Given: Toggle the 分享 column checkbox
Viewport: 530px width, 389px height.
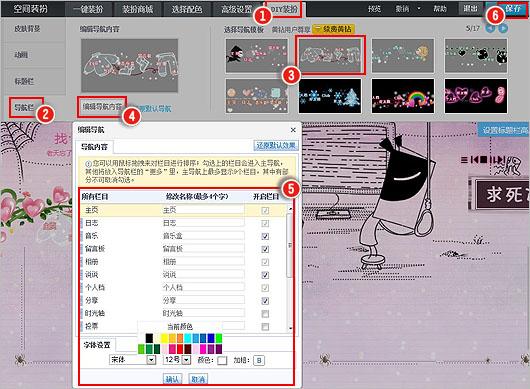Looking at the screenshot, I should pos(265,301).
